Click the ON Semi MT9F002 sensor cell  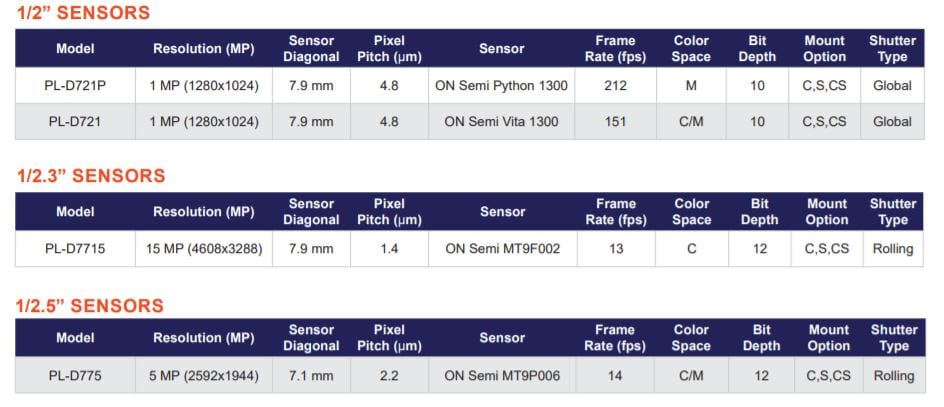(x=502, y=249)
